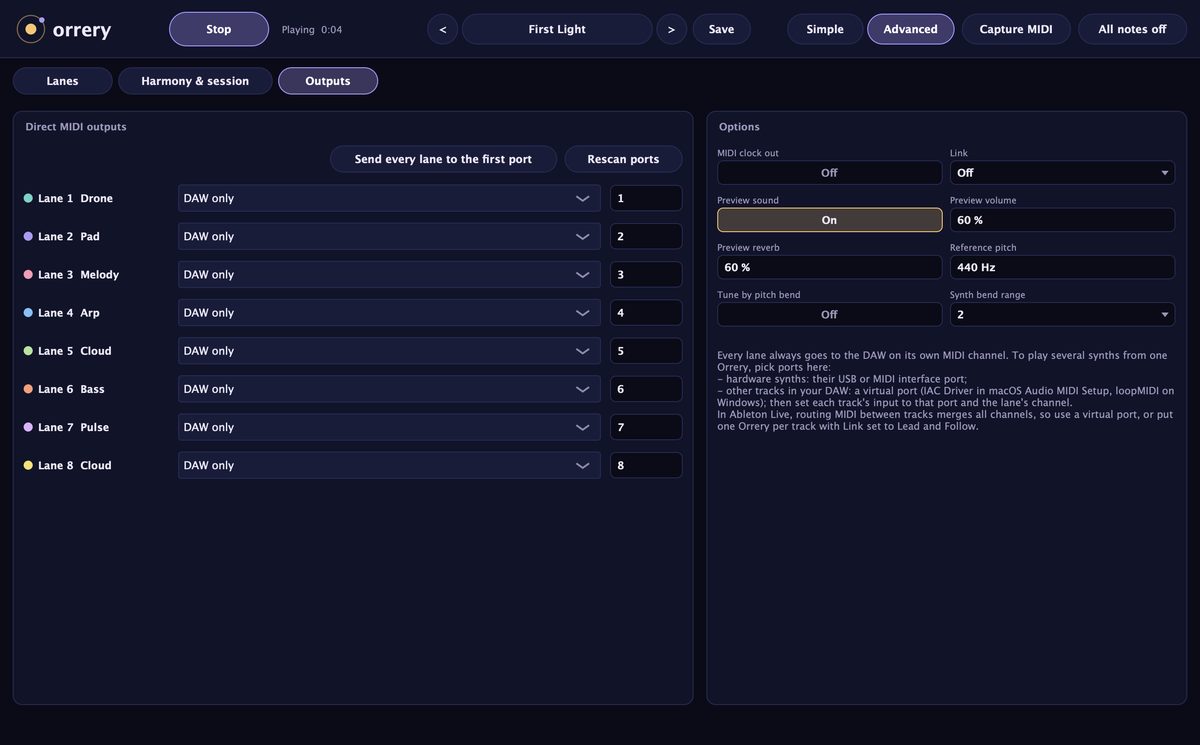Send all notes off
The width and height of the screenshot is (1200, 745).
tap(1132, 29)
